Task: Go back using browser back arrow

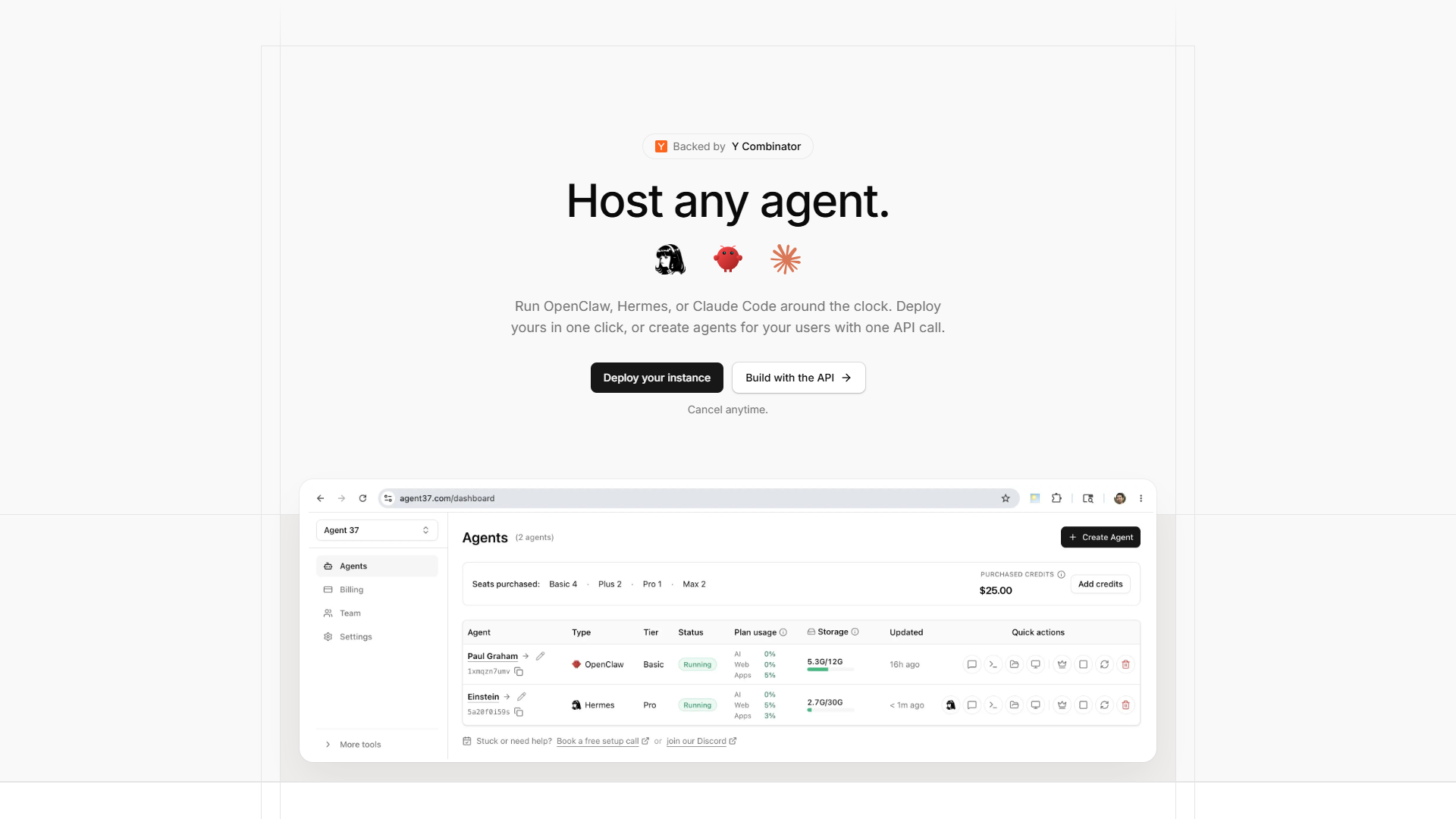Action: 320,498
